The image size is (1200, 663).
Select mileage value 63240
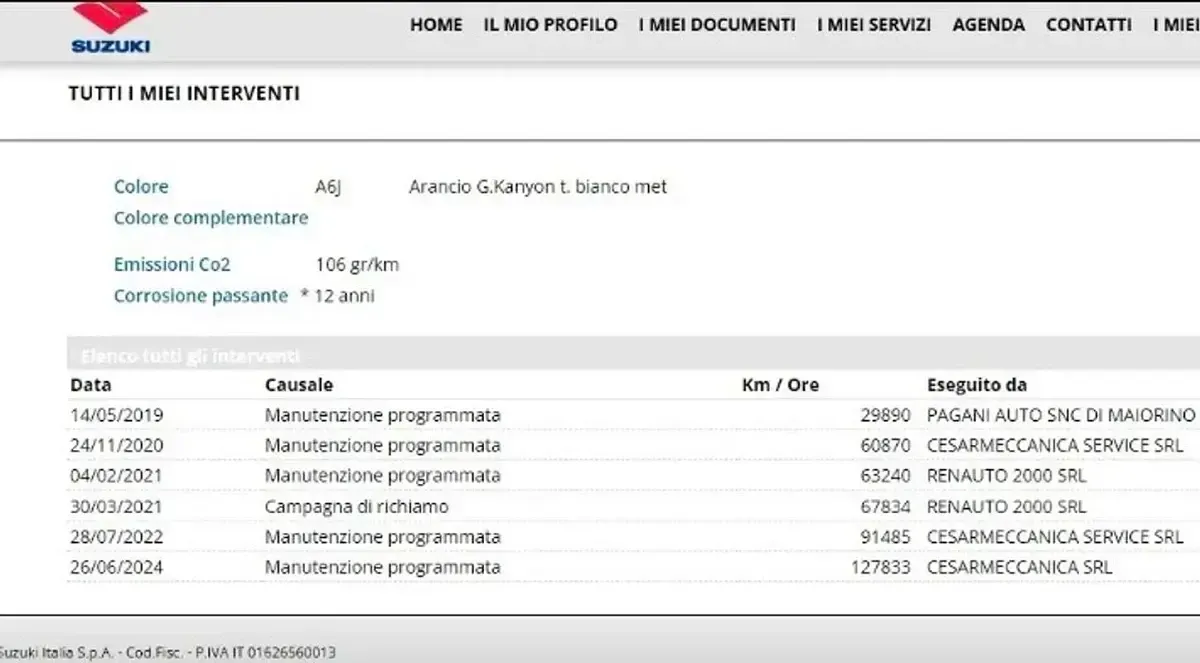click(x=885, y=476)
